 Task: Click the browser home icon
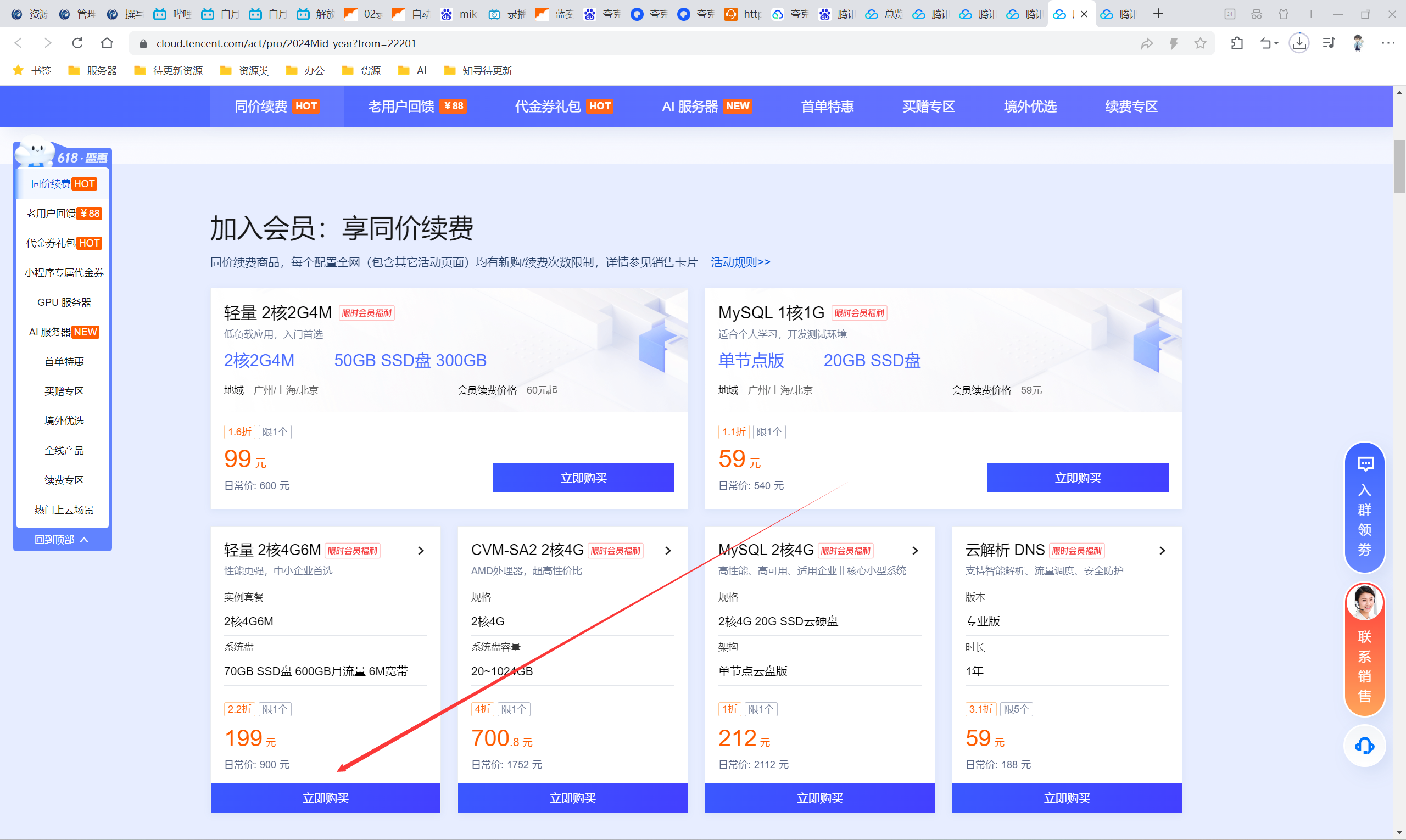pyautogui.click(x=107, y=43)
